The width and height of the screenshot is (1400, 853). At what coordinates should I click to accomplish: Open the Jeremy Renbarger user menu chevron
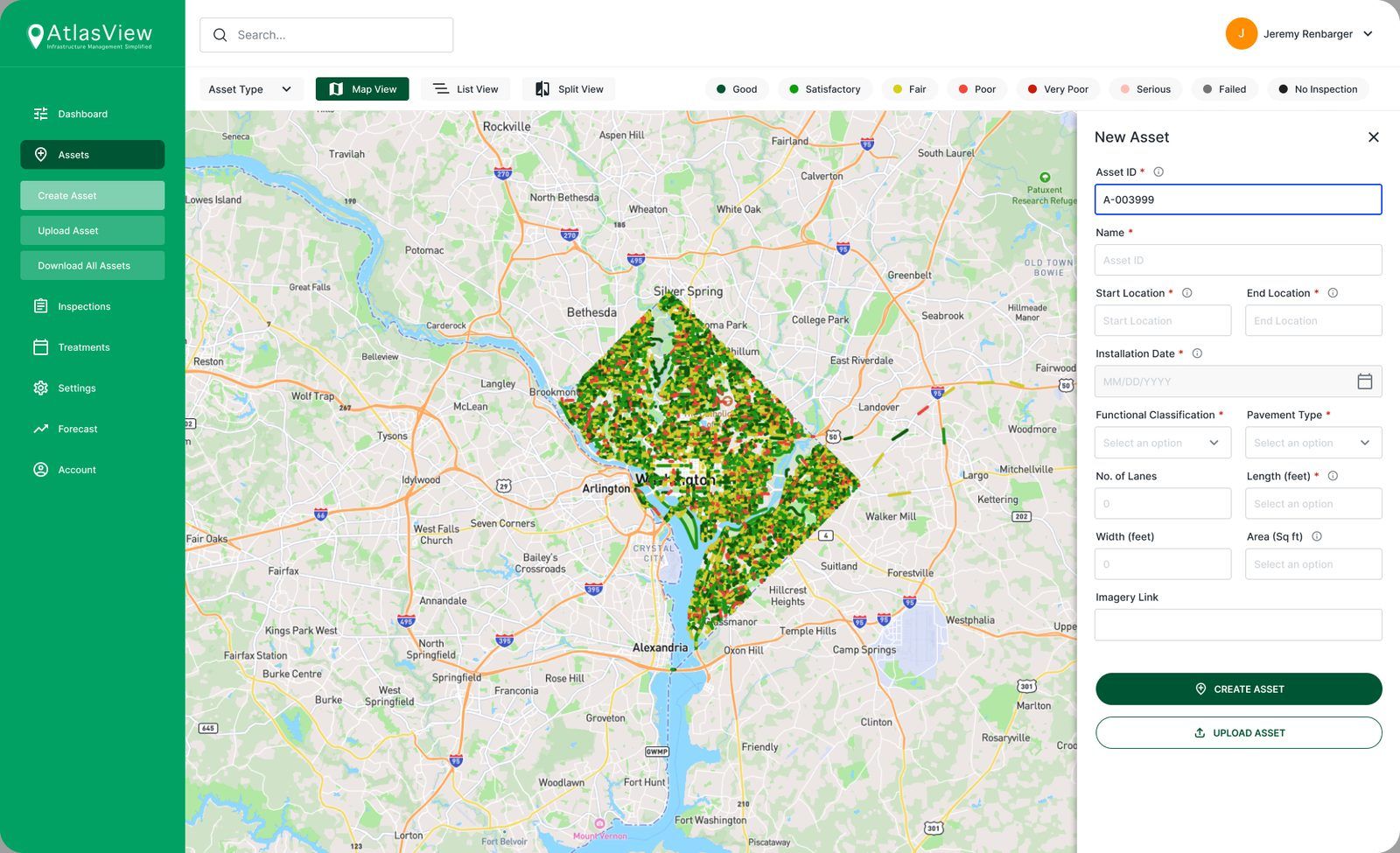click(1368, 34)
